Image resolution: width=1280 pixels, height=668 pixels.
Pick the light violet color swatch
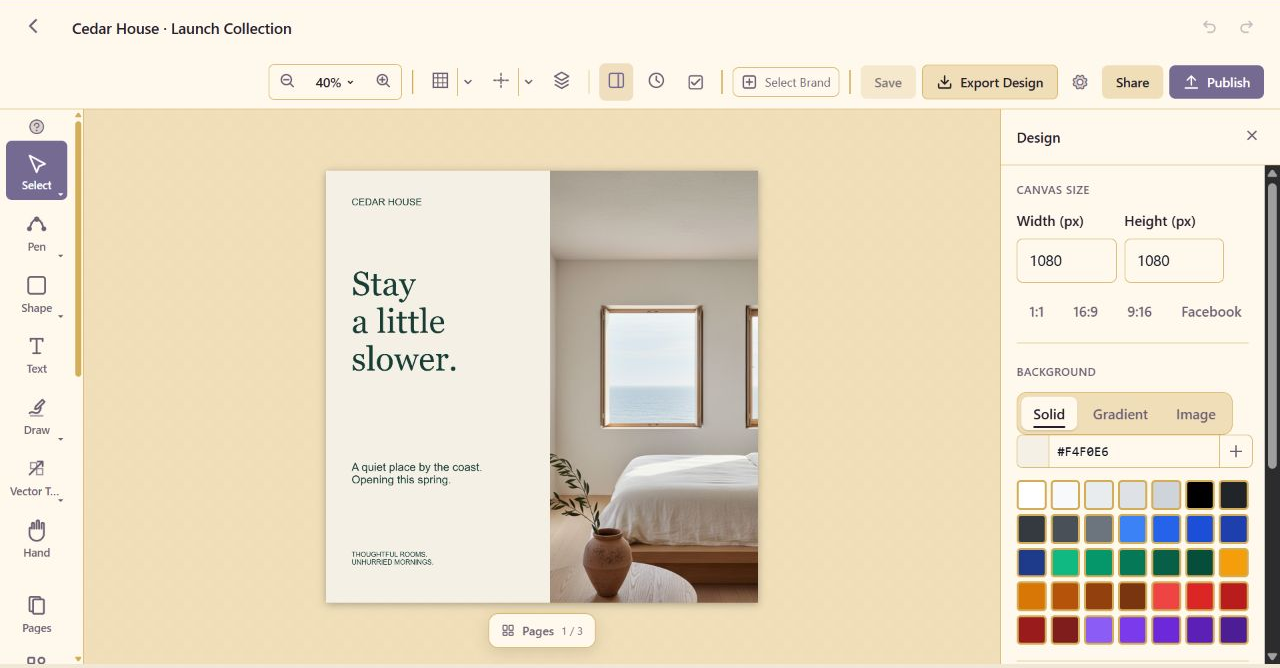click(1099, 630)
